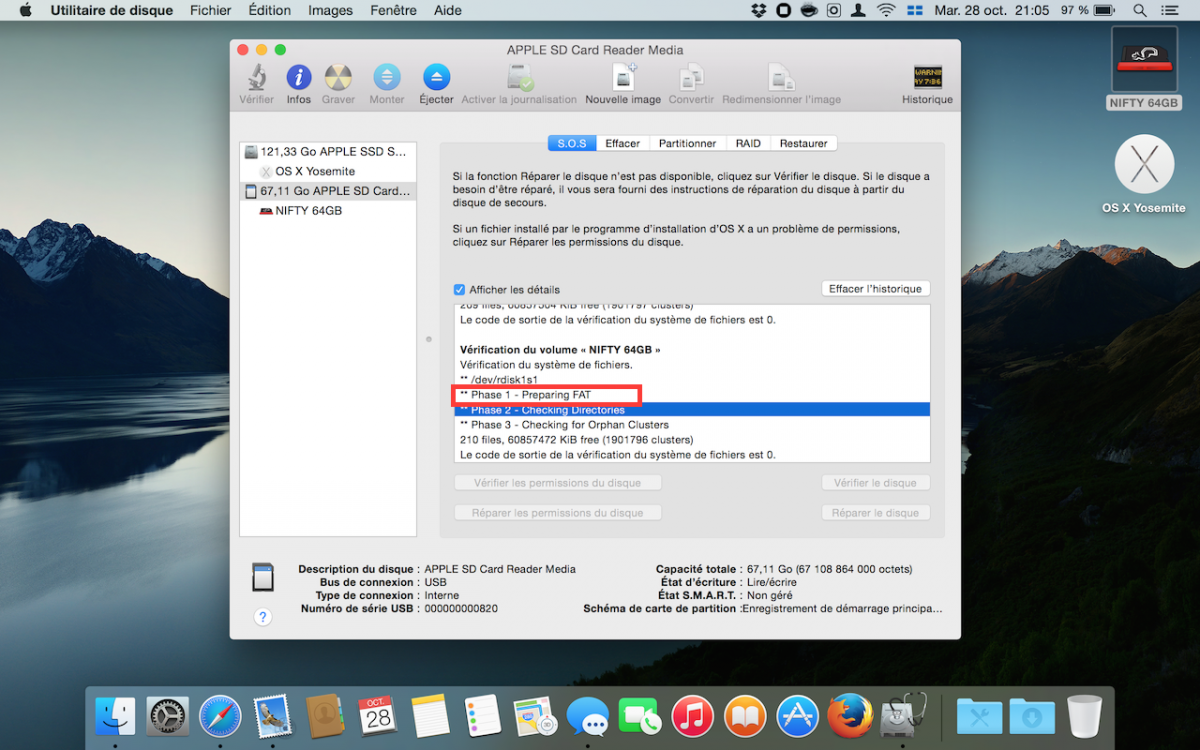Switch to the Restaurer tab
The image size is (1200, 750).
(804, 143)
